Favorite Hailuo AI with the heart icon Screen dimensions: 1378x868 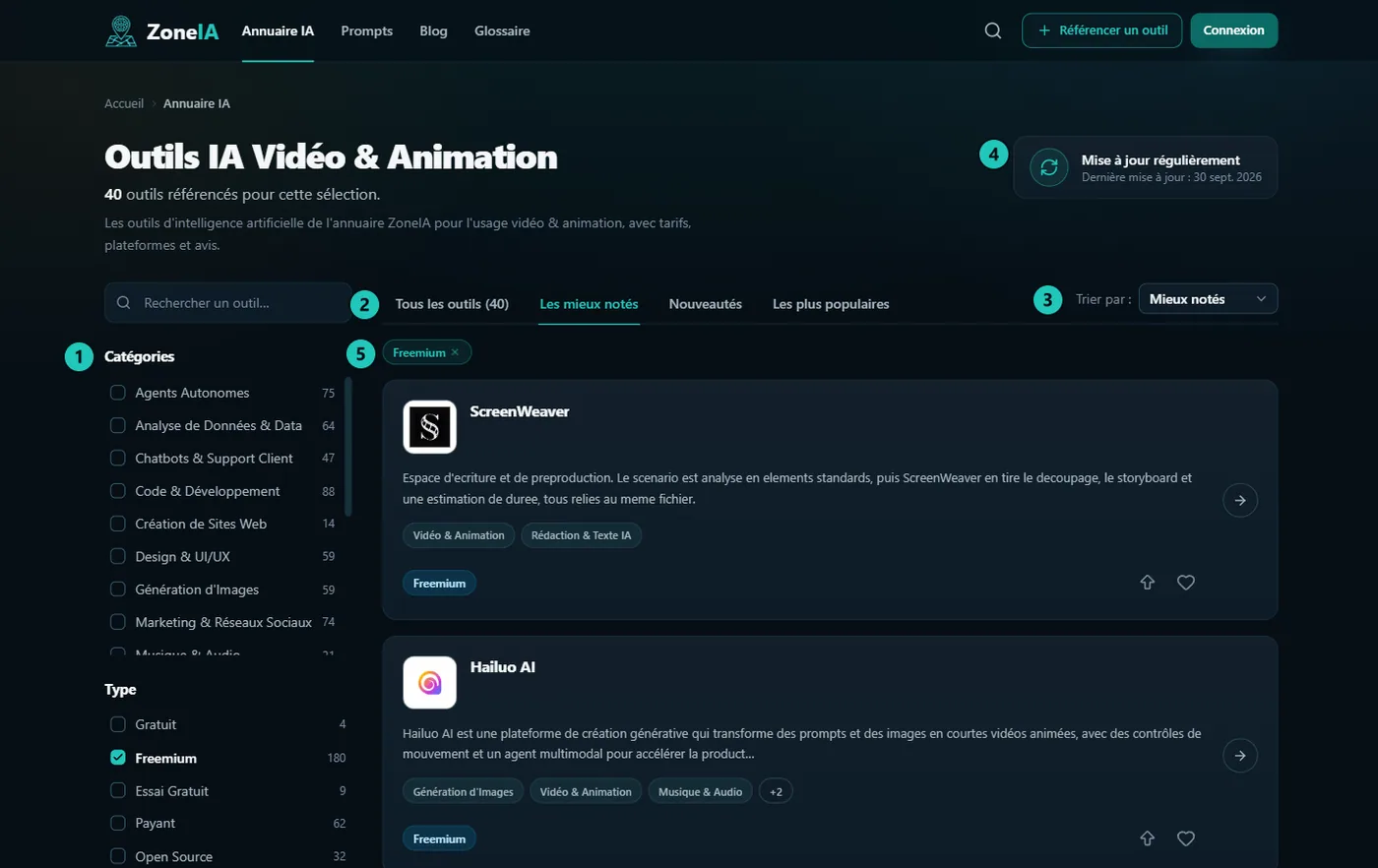[x=1186, y=838]
